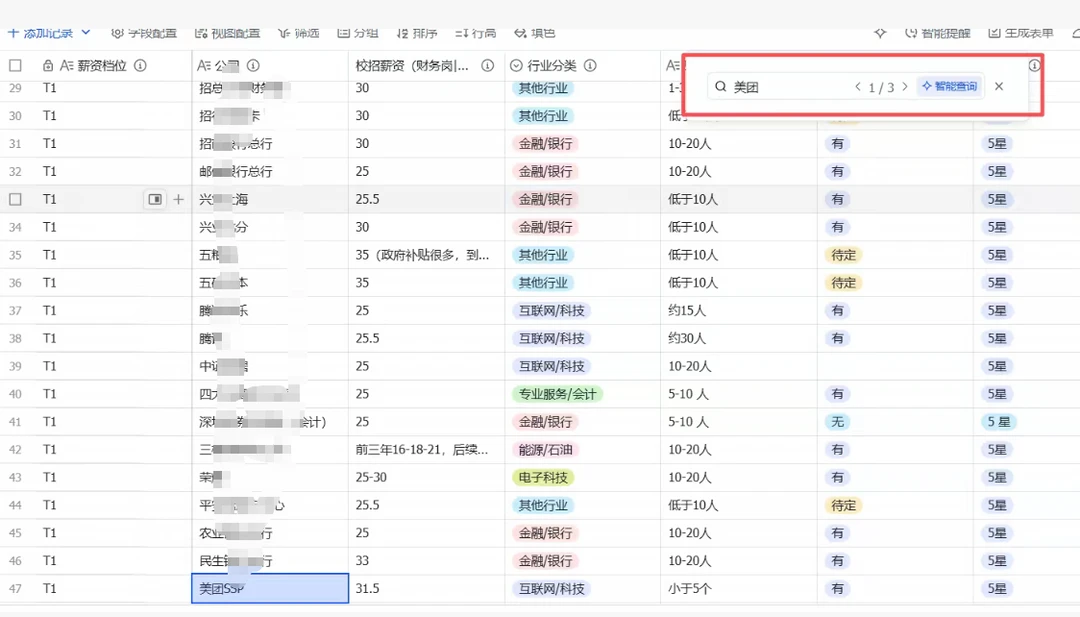Tick the checkbox on the 25.5 兴…海 row
The width and height of the screenshot is (1080, 617).
click(x=15, y=199)
